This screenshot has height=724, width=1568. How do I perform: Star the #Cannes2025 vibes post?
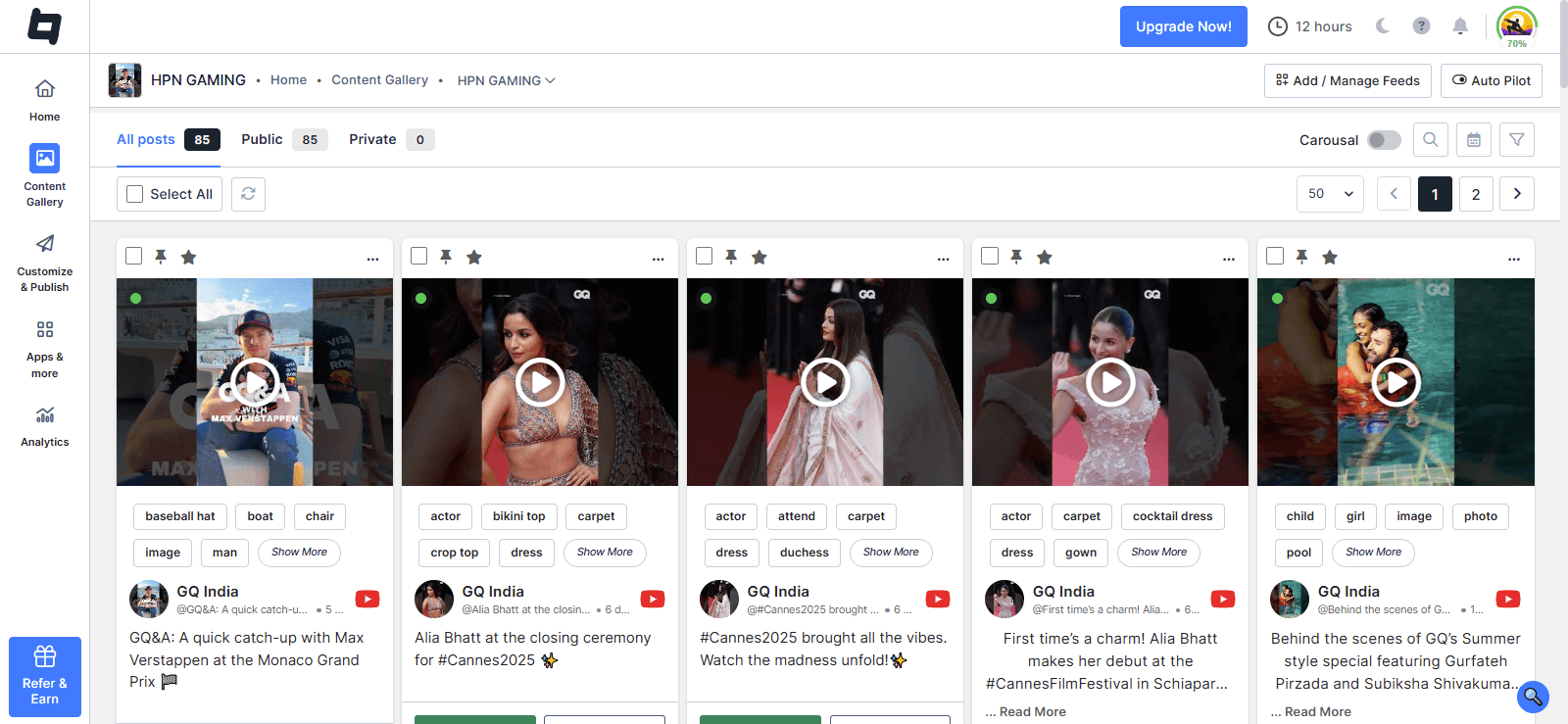(x=759, y=257)
